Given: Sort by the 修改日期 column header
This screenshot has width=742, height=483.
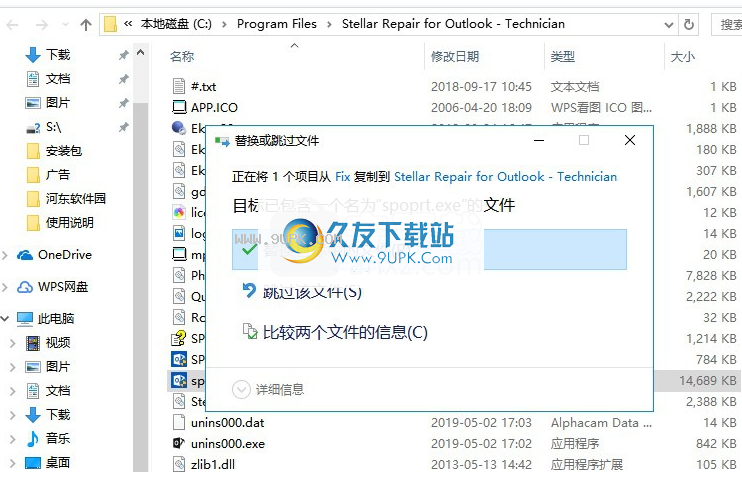Looking at the screenshot, I should coord(455,57).
